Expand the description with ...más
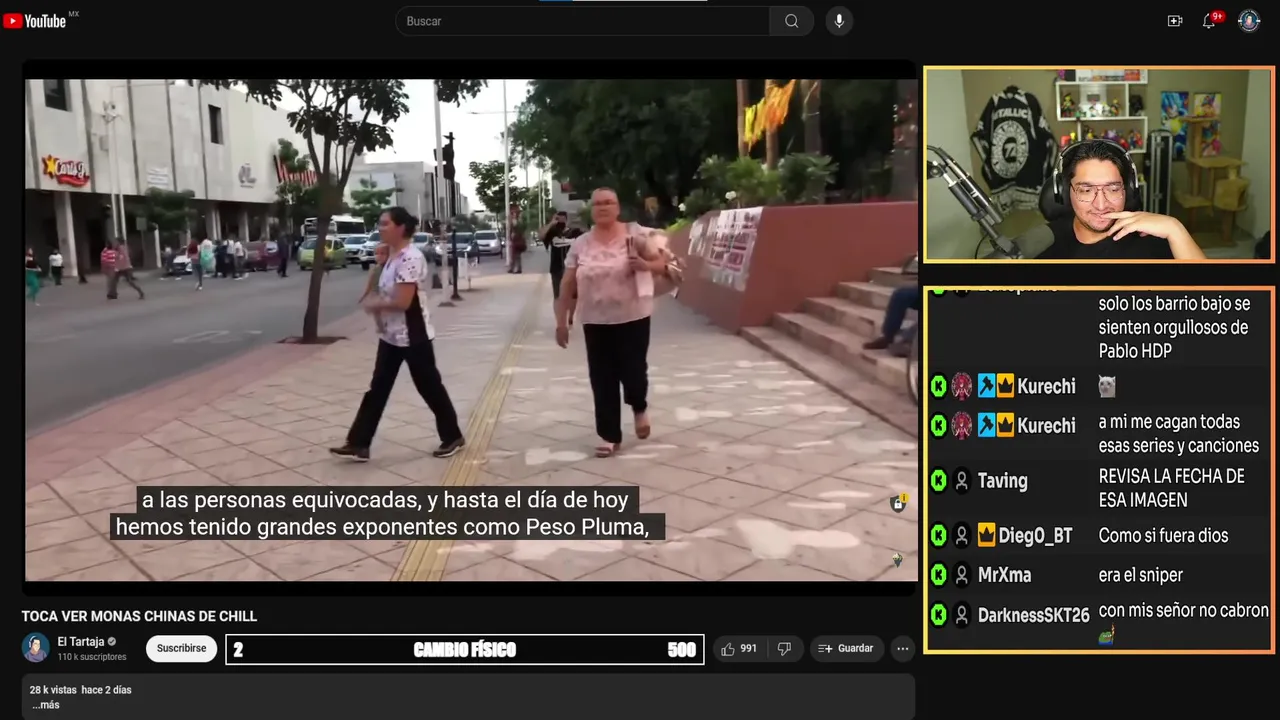Screen dimensions: 1280x720 coord(45,705)
